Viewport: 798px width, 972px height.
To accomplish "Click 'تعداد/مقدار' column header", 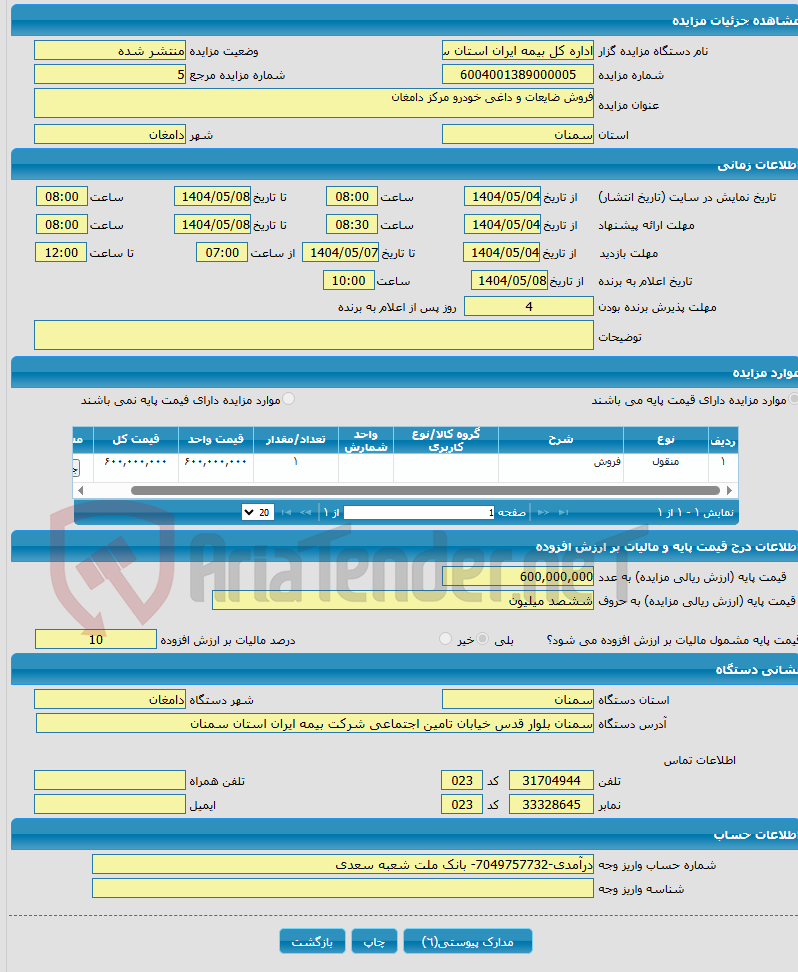I will [296, 440].
